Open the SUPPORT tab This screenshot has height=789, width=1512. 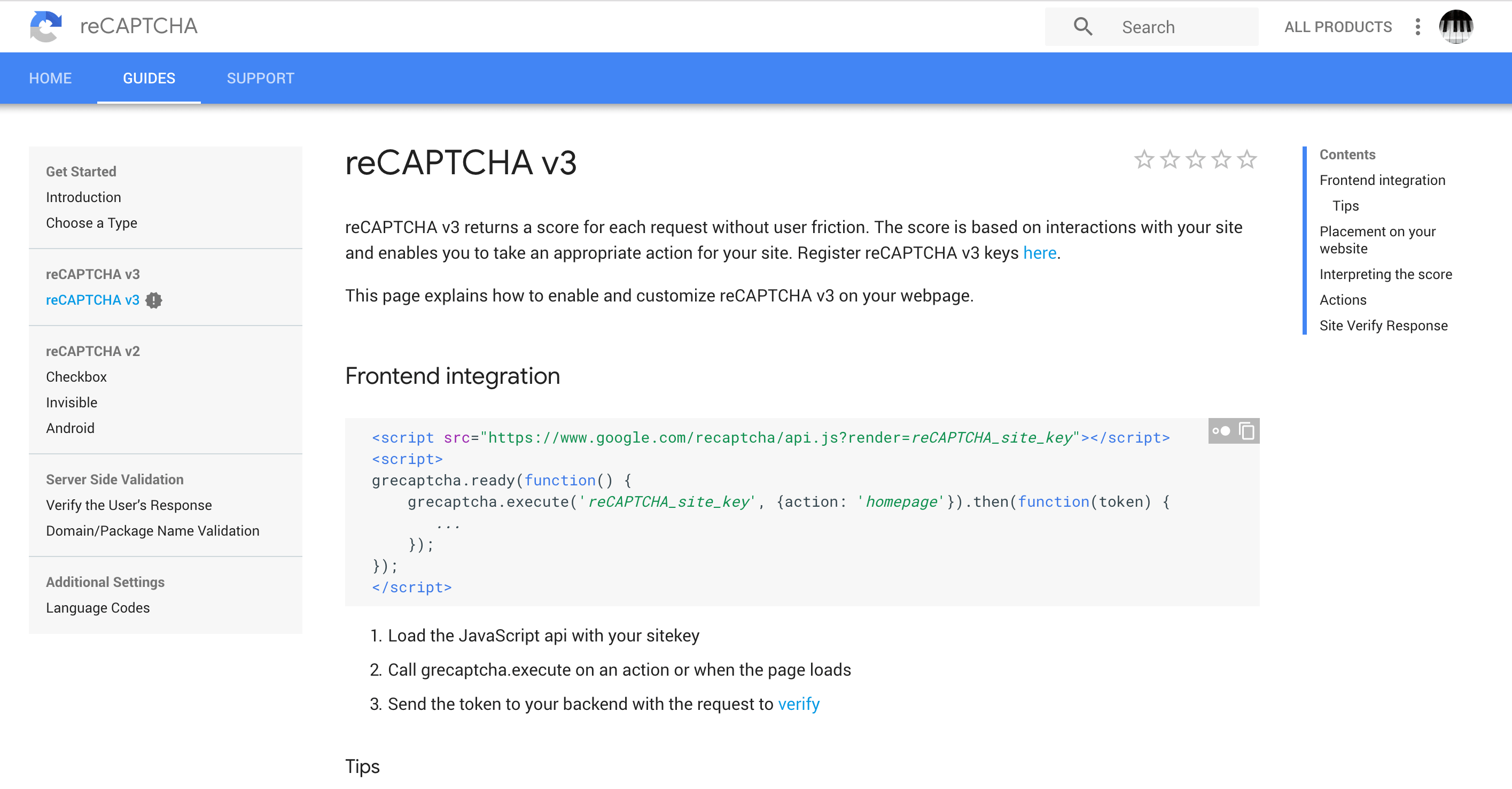(x=260, y=77)
